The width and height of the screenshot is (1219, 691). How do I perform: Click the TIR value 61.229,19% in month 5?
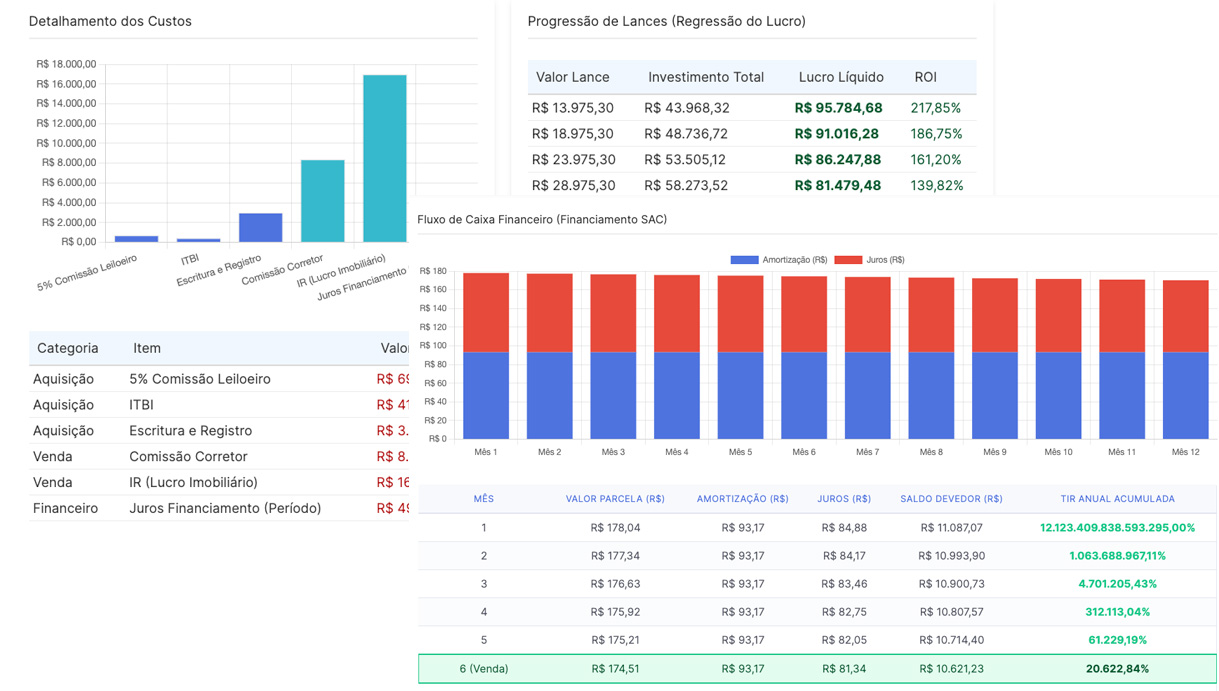tap(1118, 640)
